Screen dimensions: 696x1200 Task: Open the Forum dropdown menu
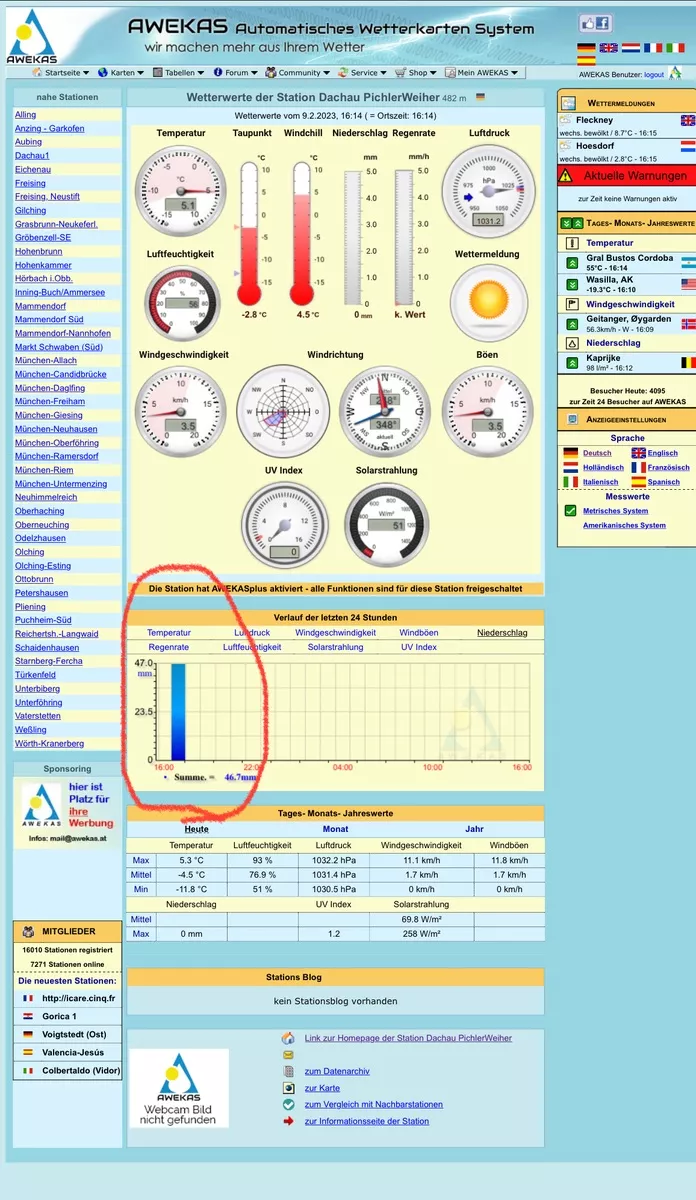pyautogui.click(x=235, y=73)
